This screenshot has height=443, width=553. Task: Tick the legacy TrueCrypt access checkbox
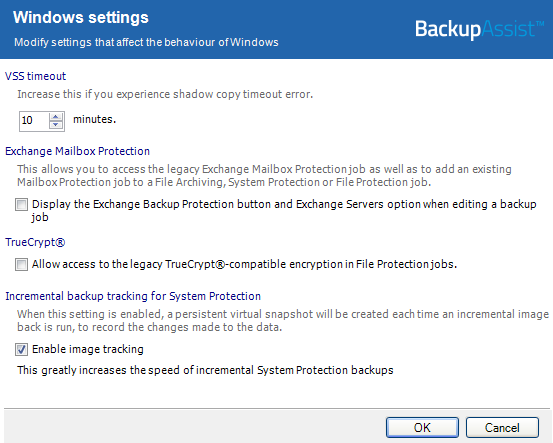pos(21,264)
